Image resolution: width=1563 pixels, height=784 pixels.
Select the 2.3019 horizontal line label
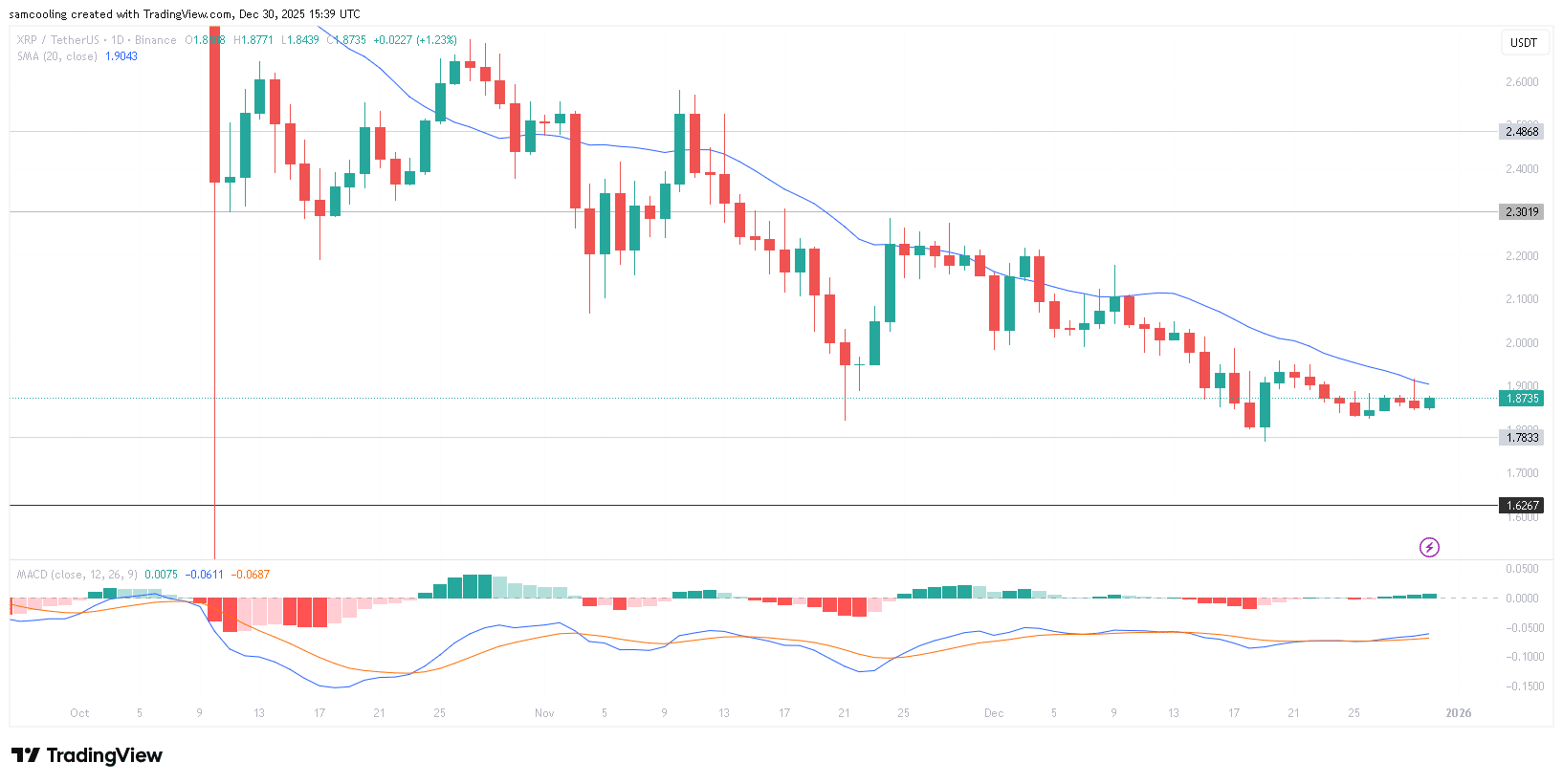coord(1522,212)
